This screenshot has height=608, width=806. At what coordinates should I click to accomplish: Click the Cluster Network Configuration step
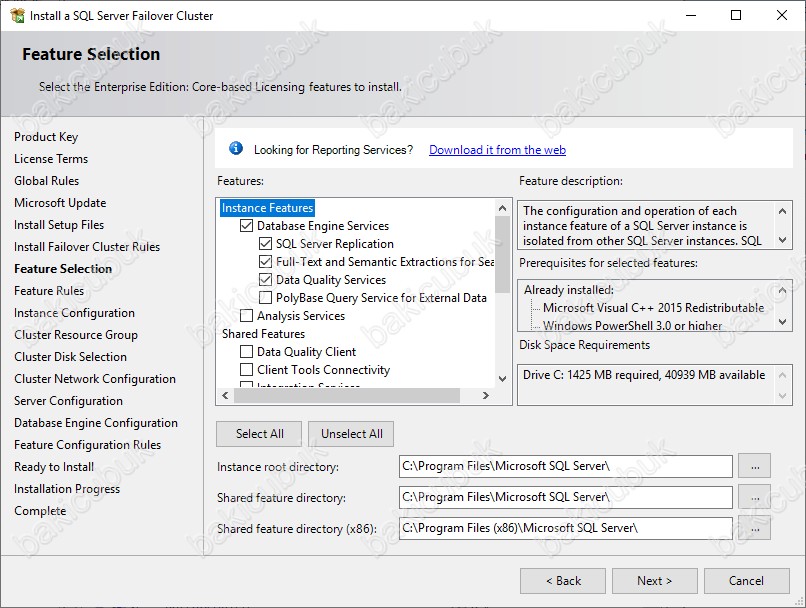95,379
